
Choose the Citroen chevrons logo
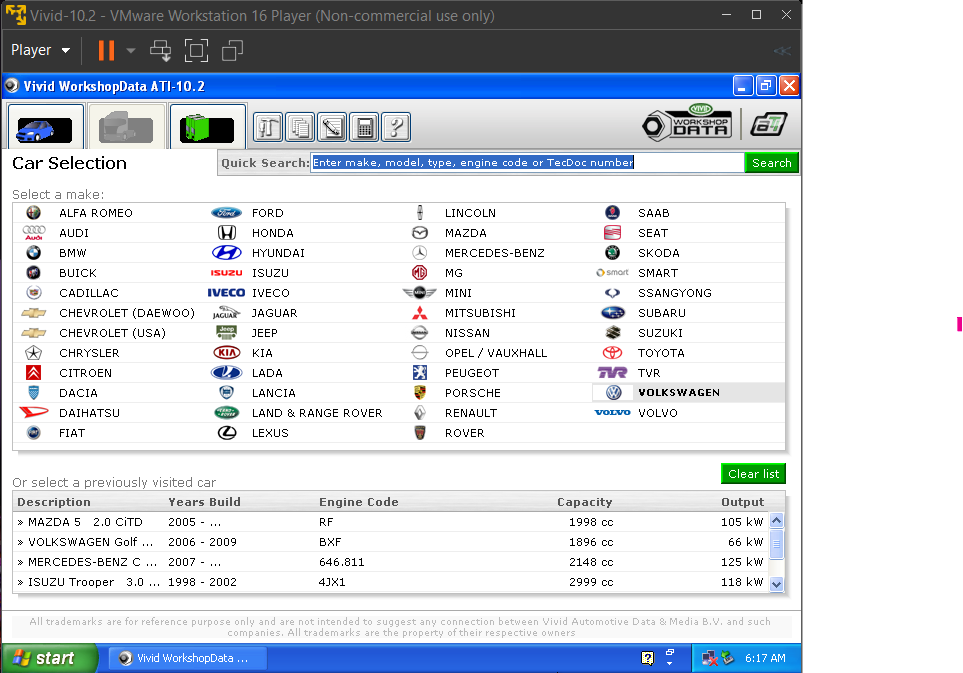34,373
